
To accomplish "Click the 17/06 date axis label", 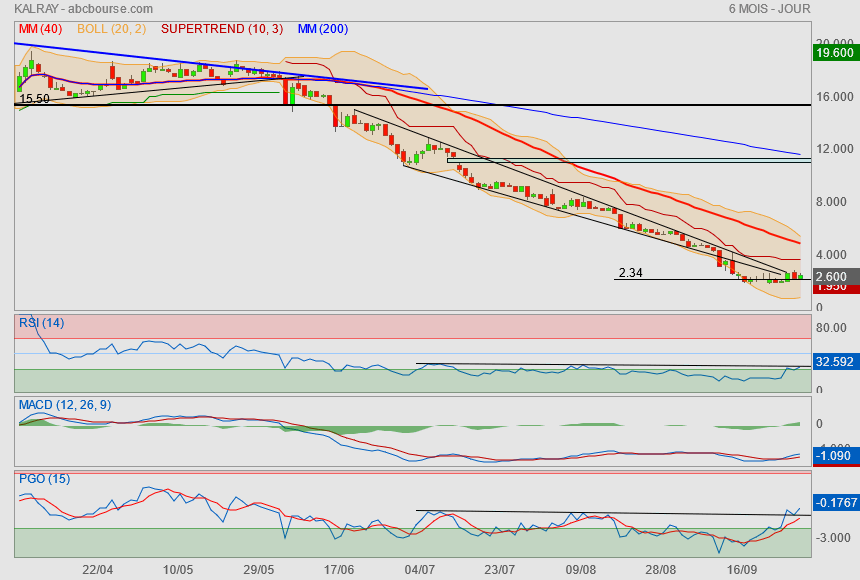I will click(x=339, y=569).
